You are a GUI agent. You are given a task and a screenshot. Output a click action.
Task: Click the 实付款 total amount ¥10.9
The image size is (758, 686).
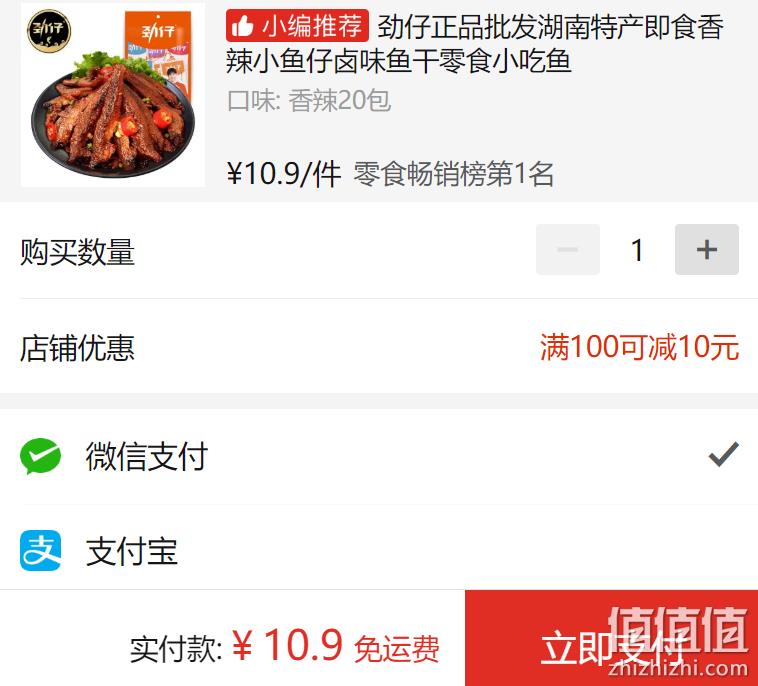(287, 645)
